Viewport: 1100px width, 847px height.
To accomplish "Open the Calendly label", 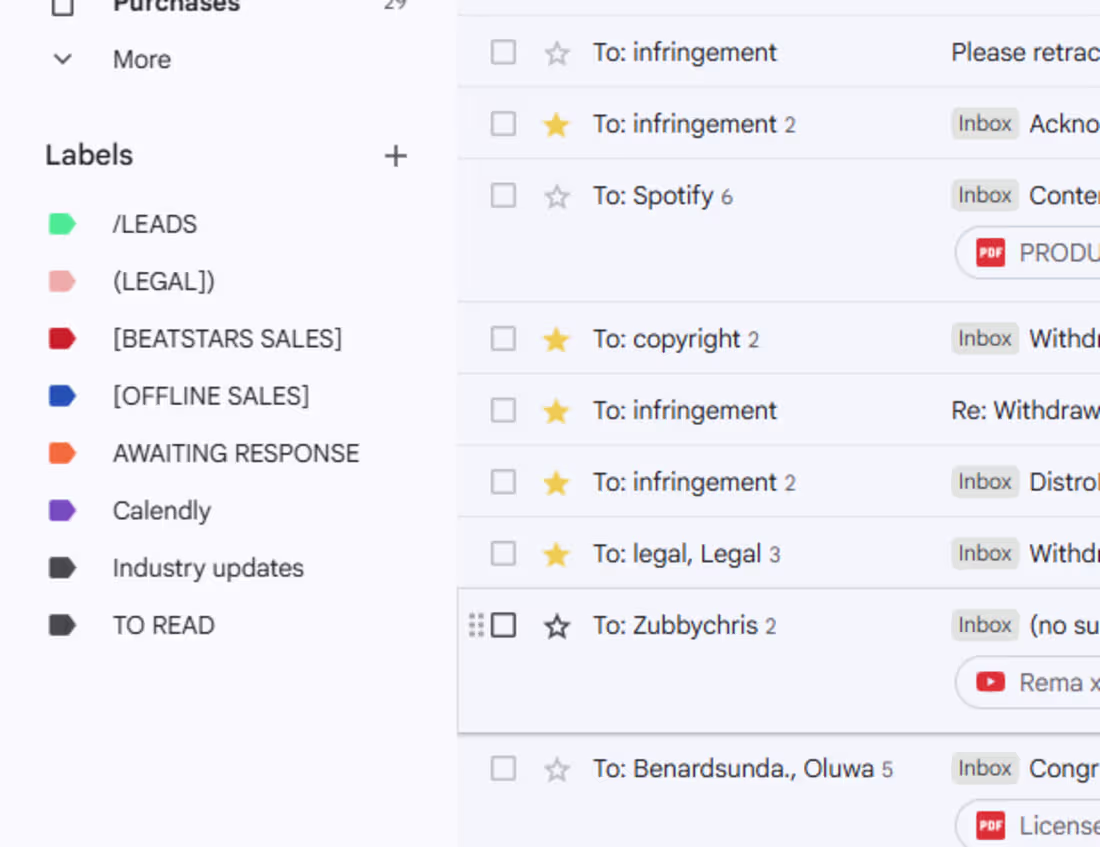I will (161, 511).
